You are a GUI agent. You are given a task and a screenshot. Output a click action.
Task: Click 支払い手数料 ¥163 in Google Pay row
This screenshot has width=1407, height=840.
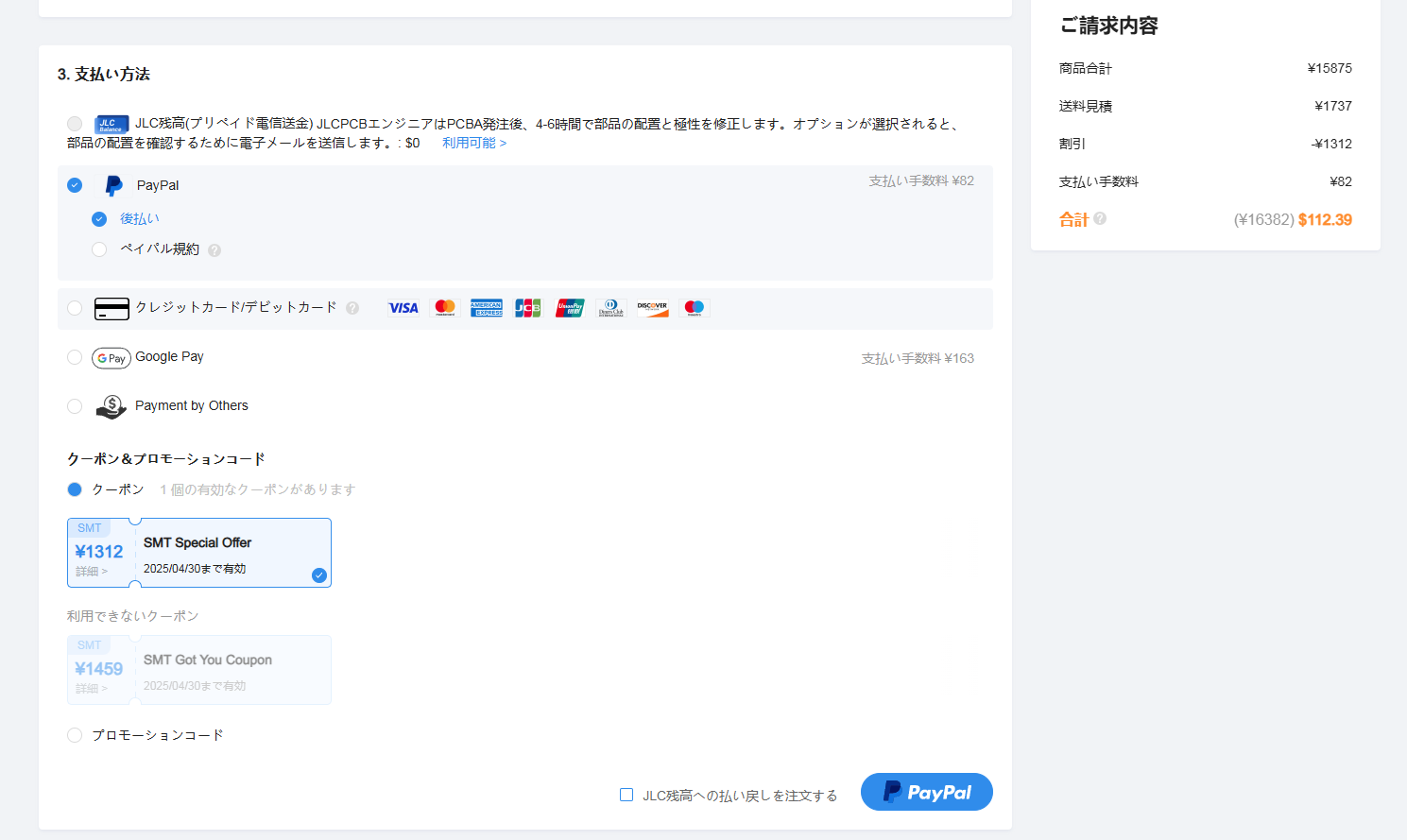tap(918, 358)
